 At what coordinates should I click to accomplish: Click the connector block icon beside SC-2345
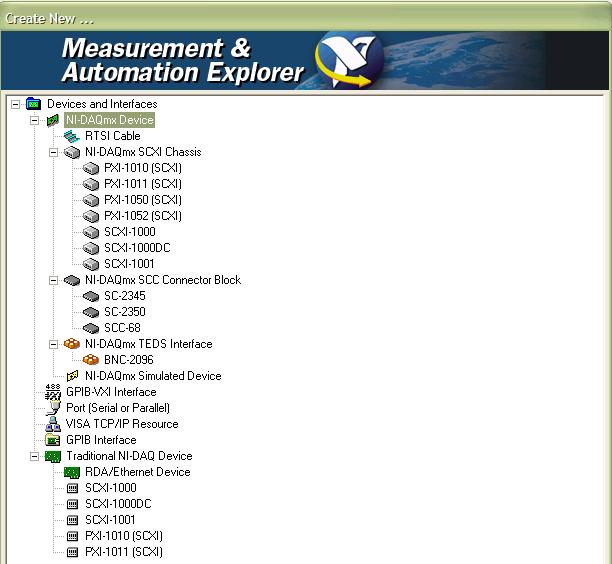(x=91, y=296)
